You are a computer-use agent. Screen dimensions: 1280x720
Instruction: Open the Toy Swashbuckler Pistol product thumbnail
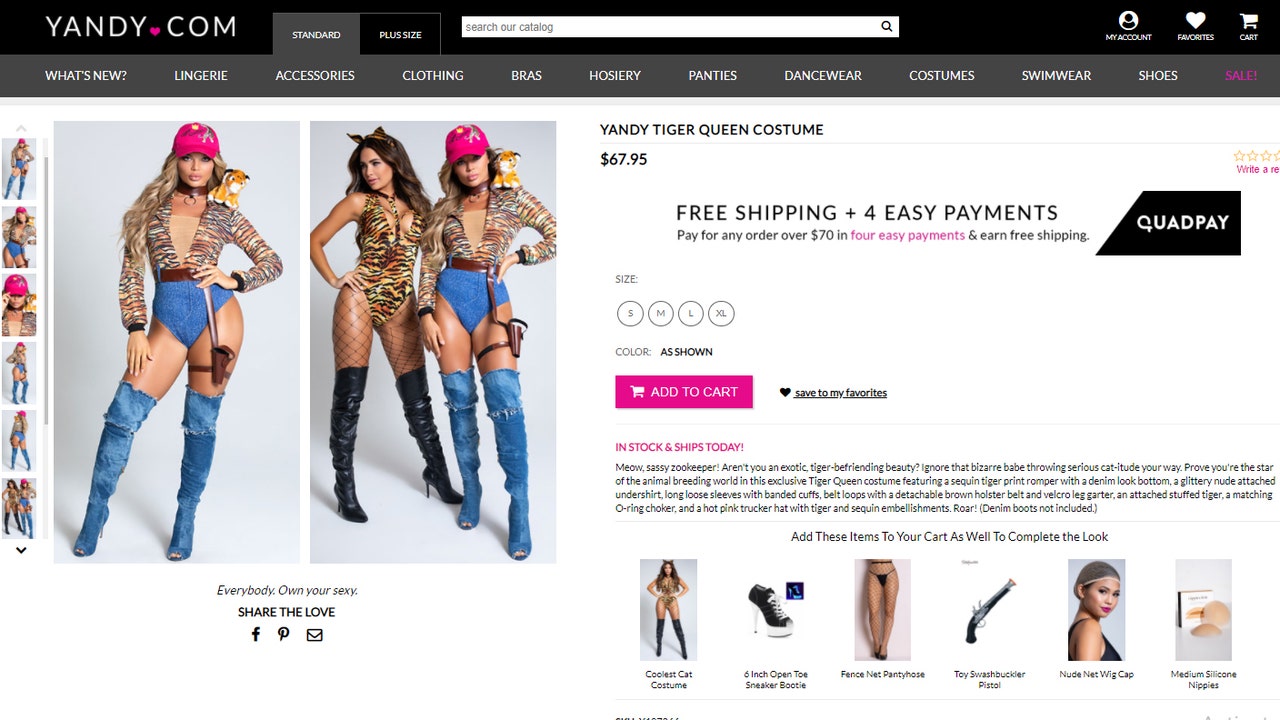click(989, 610)
